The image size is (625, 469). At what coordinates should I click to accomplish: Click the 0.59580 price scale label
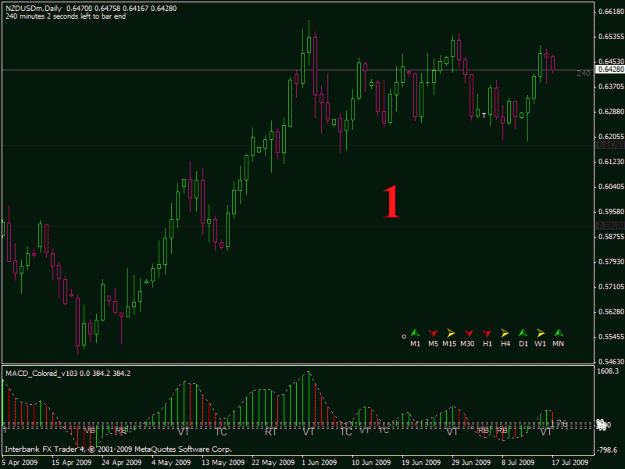pos(611,212)
